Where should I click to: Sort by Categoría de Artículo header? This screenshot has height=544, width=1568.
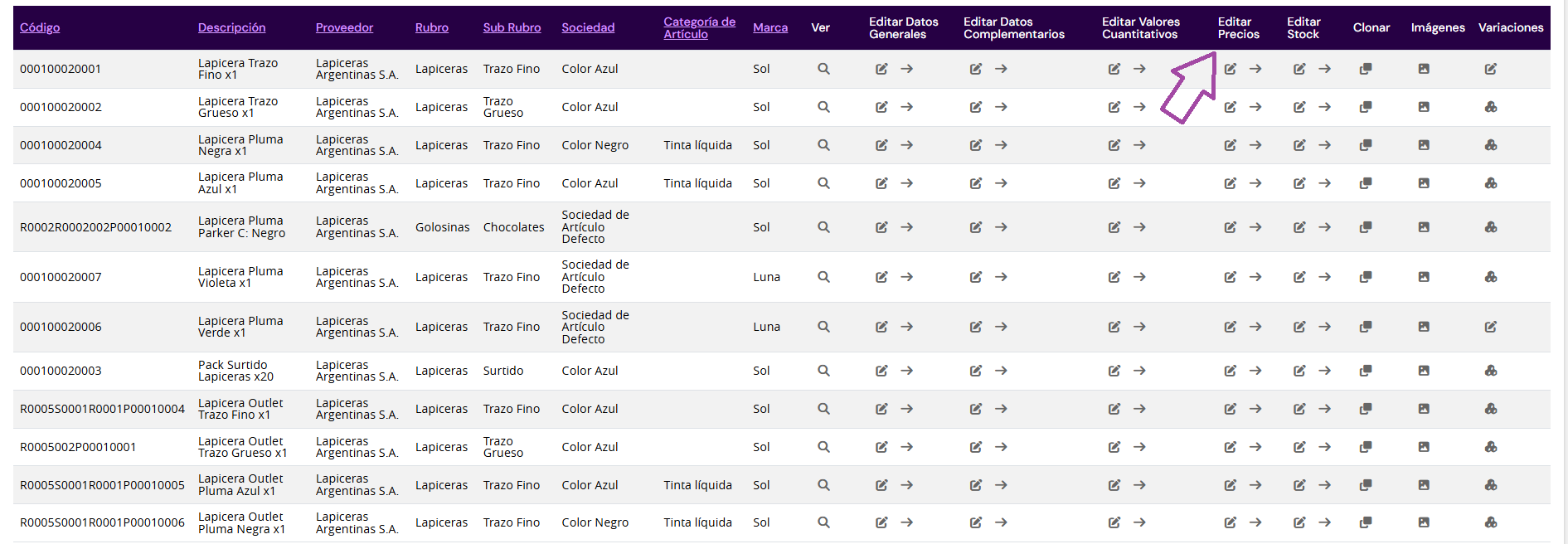click(x=699, y=27)
